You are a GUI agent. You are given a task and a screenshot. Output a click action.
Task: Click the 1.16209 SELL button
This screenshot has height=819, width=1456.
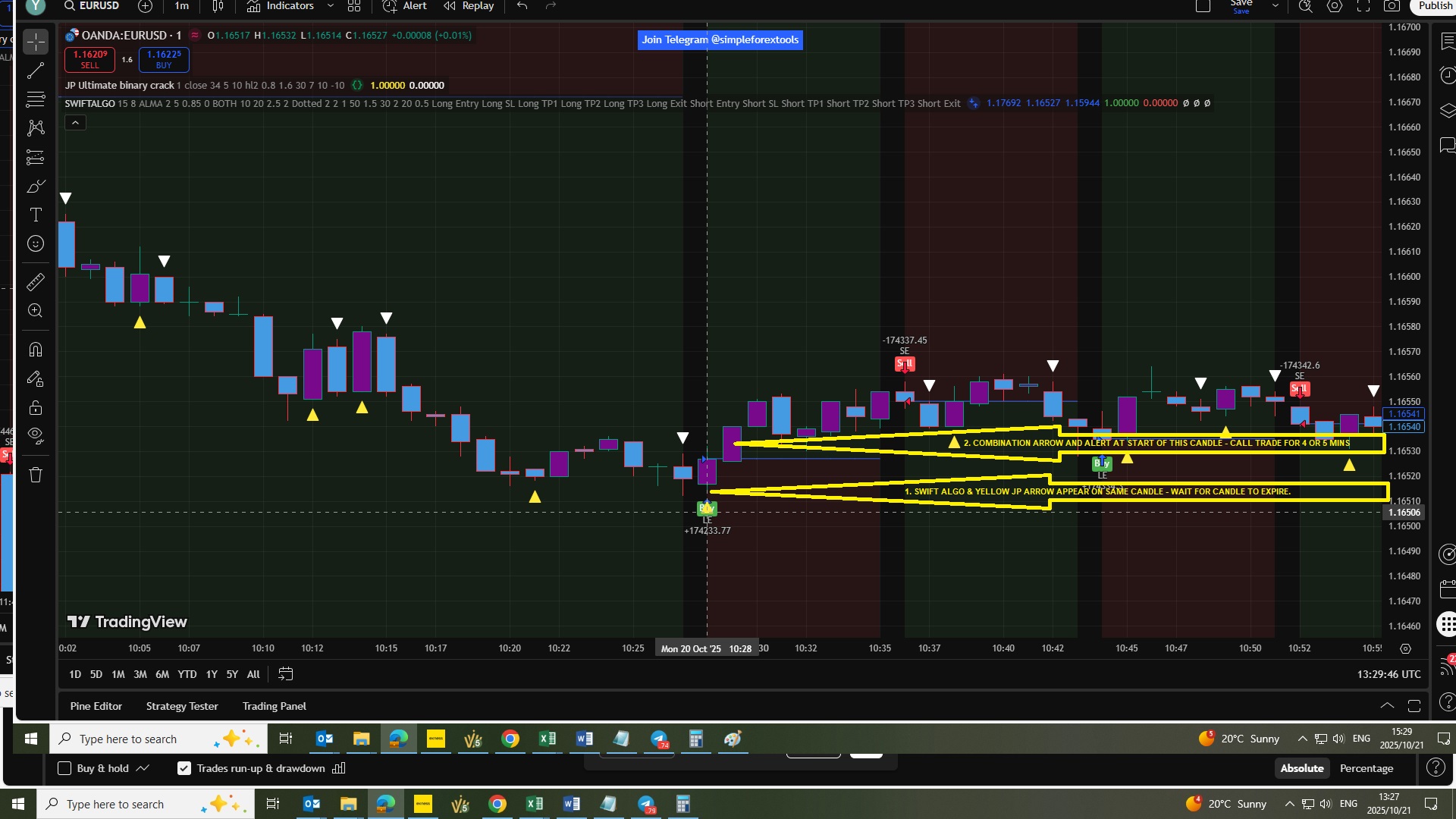89,59
